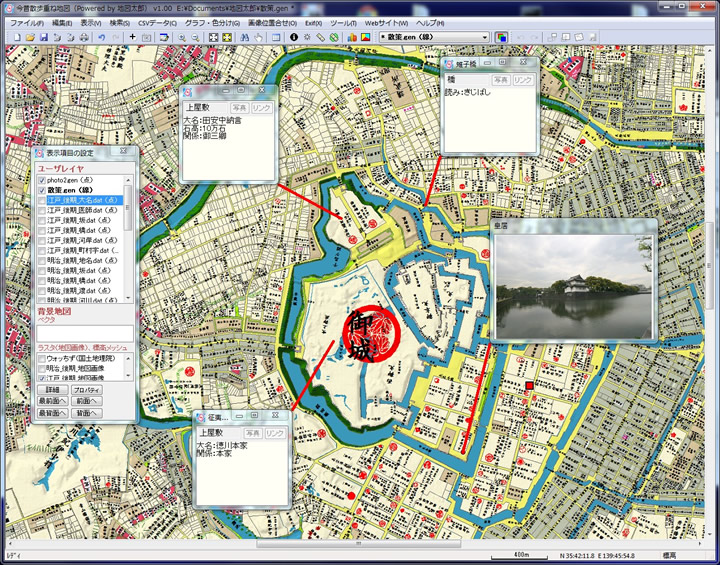Click the moat photo thumbnail in 皇居 window
Viewport: 720px width, 565px height.
tap(574, 287)
